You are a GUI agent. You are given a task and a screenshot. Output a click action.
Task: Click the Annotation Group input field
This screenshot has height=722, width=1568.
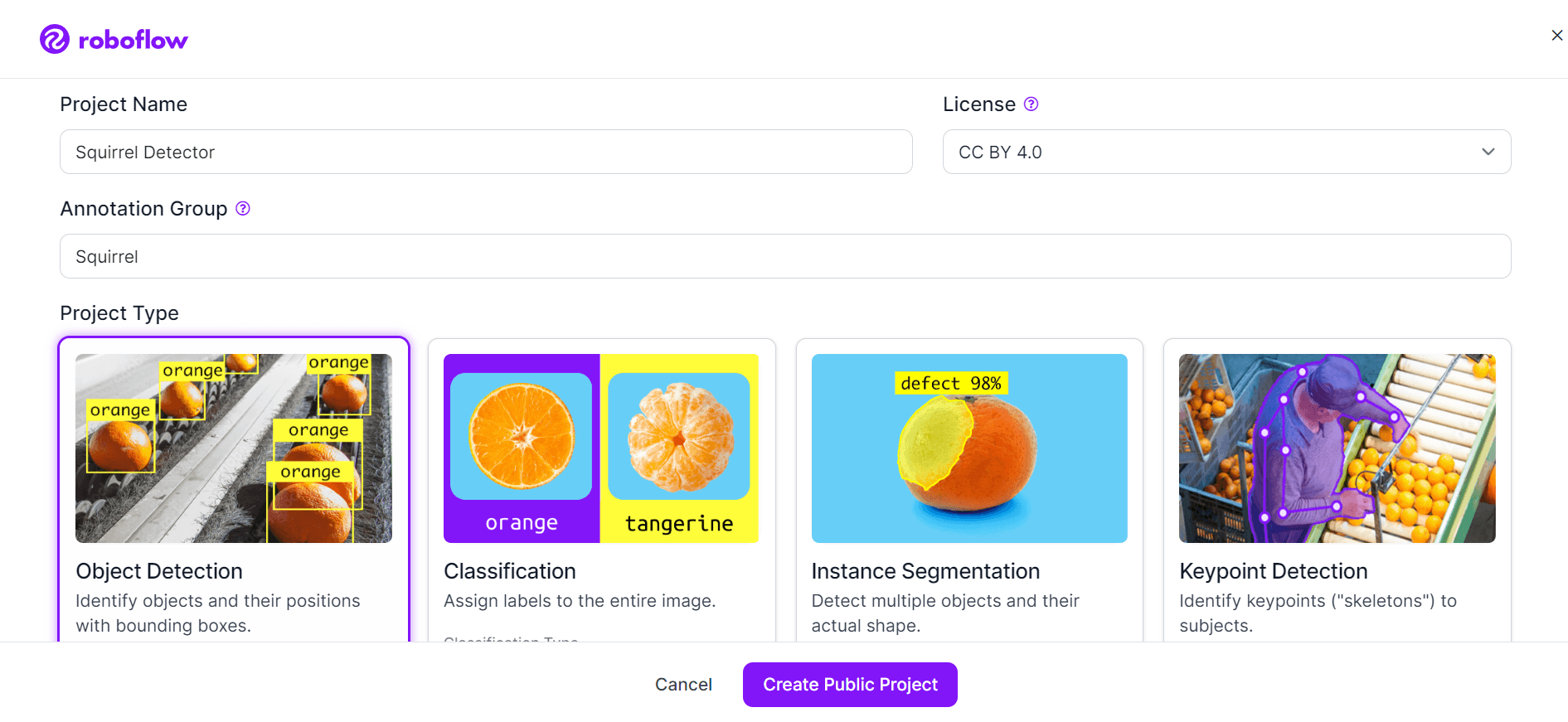785,256
